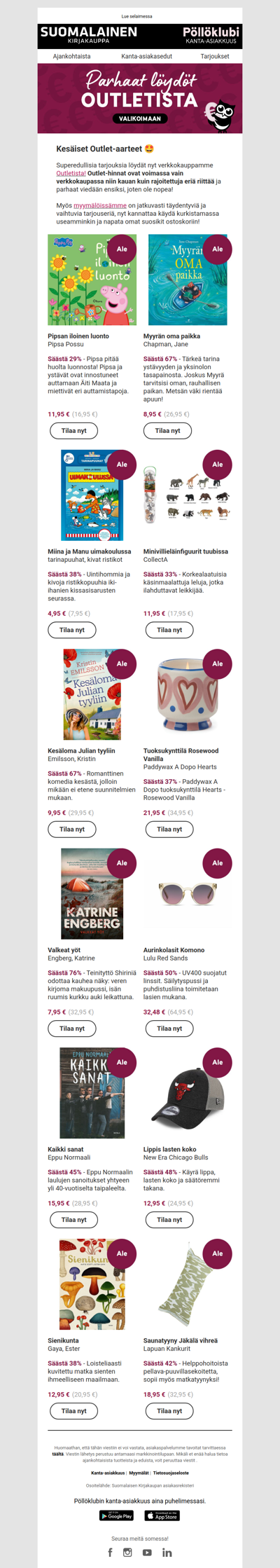Open the Instagram social icon

tap(127, 1552)
